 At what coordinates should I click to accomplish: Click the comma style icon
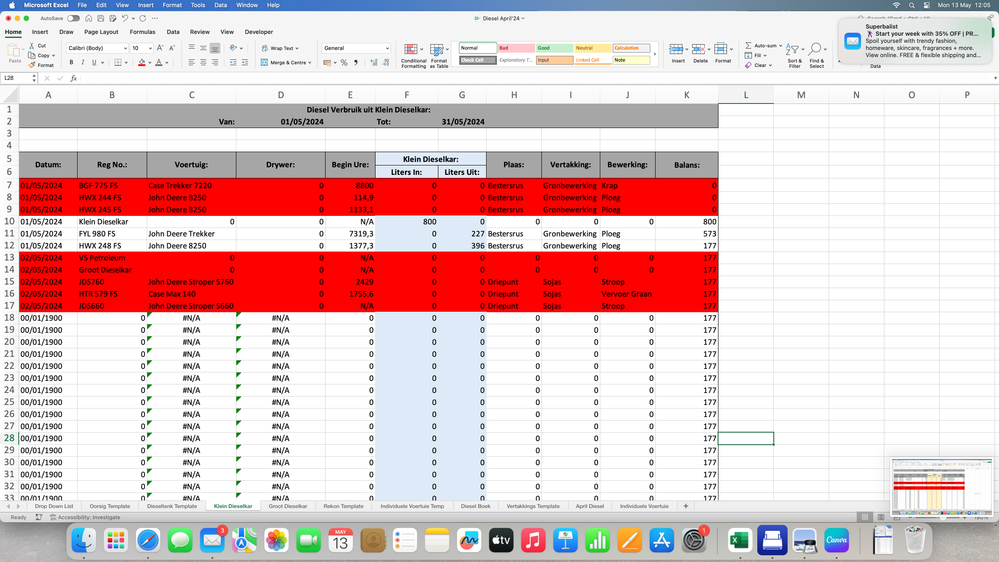(x=356, y=62)
